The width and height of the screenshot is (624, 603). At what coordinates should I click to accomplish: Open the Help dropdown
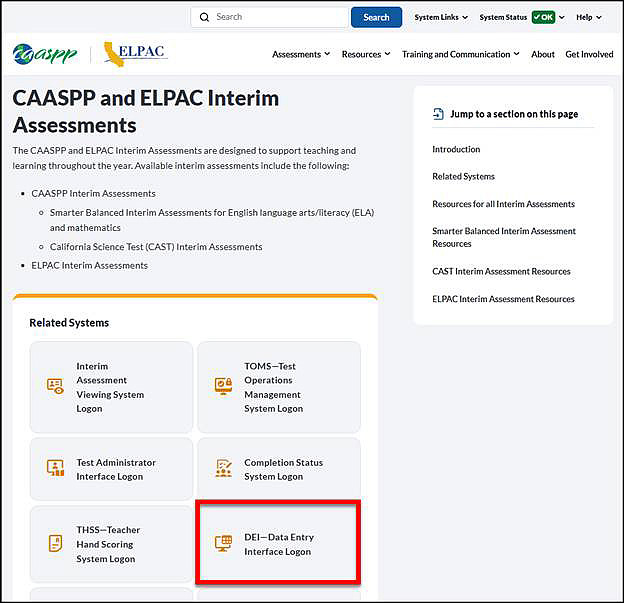coord(589,17)
